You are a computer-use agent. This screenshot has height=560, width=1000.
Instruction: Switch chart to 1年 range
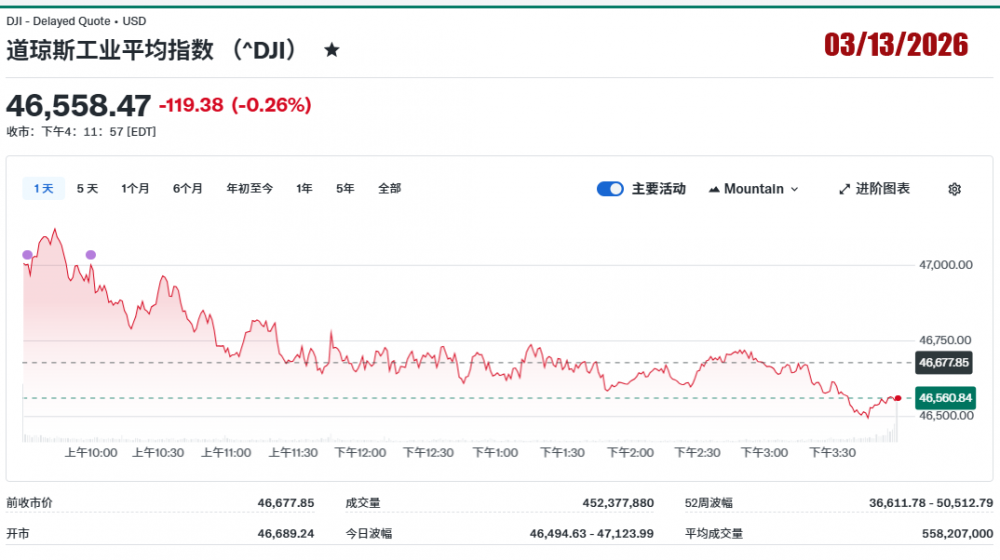click(304, 188)
